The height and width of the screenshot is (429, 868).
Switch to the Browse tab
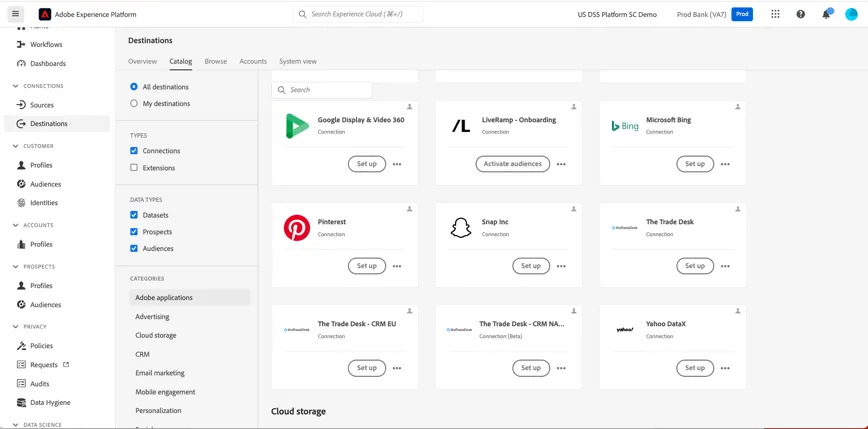[216, 61]
